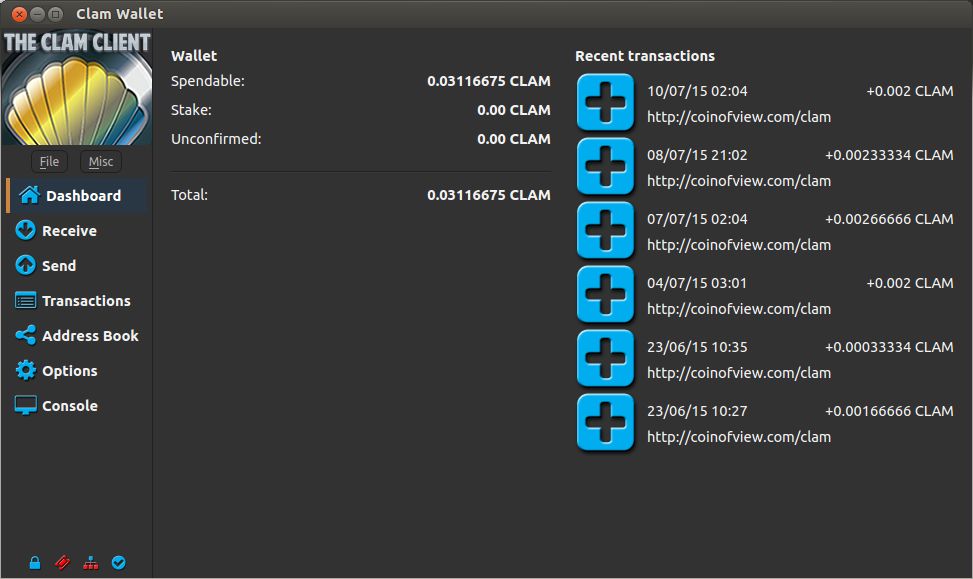Click the sync checkmark status icon
This screenshot has height=579, width=973.
pyautogui.click(x=119, y=563)
